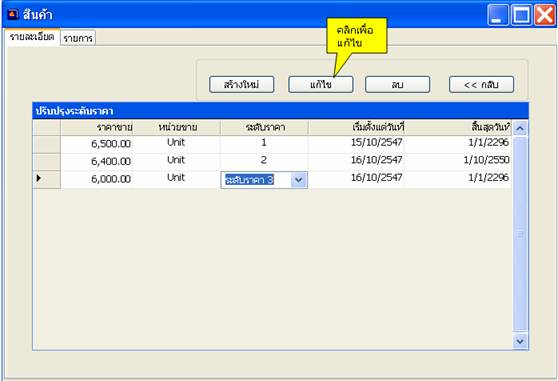The image size is (558, 381).
Task: Select row header of 6,500.00 row
Action: (x=46, y=144)
